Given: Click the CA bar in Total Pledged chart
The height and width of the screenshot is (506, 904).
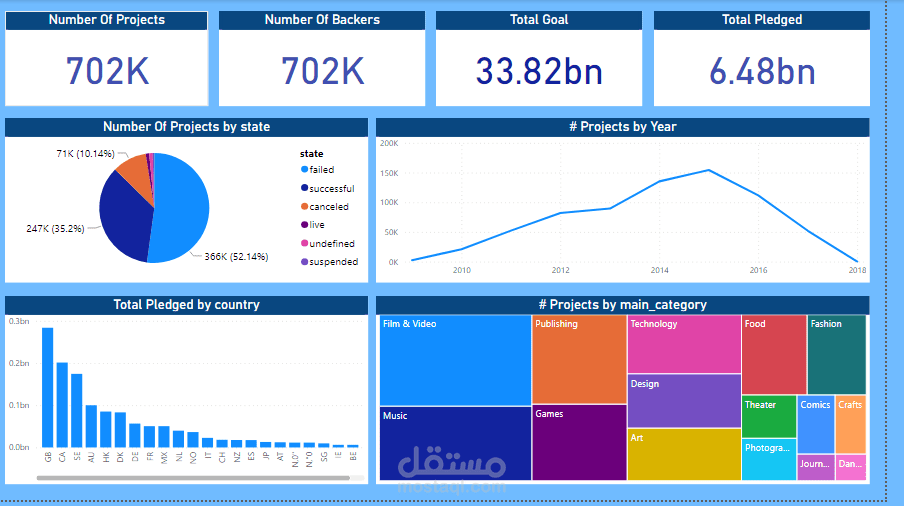Looking at the screenshot, I should coord(62,405).
